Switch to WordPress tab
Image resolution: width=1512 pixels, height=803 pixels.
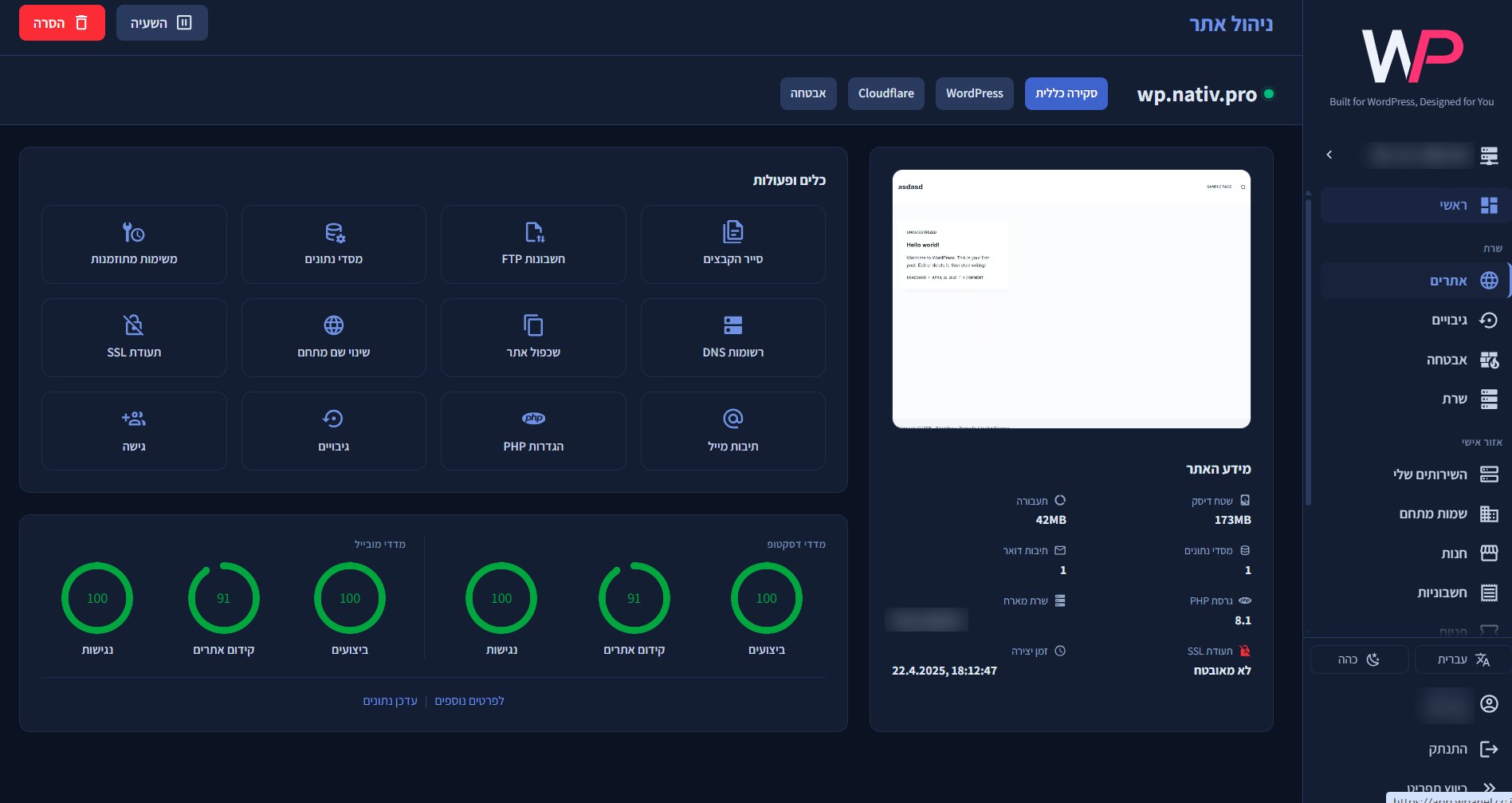point(974,93)
